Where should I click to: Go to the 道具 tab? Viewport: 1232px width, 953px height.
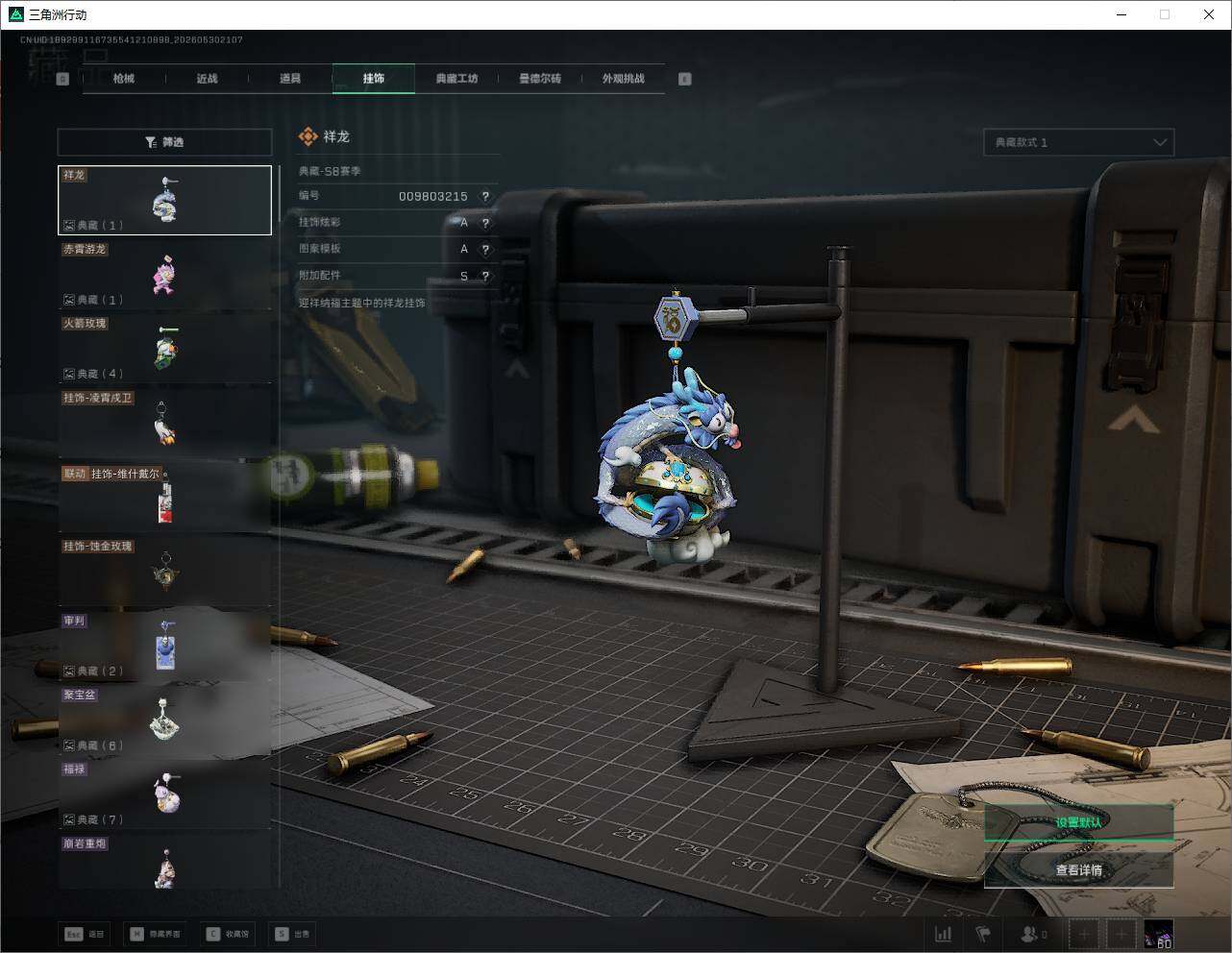290,79
